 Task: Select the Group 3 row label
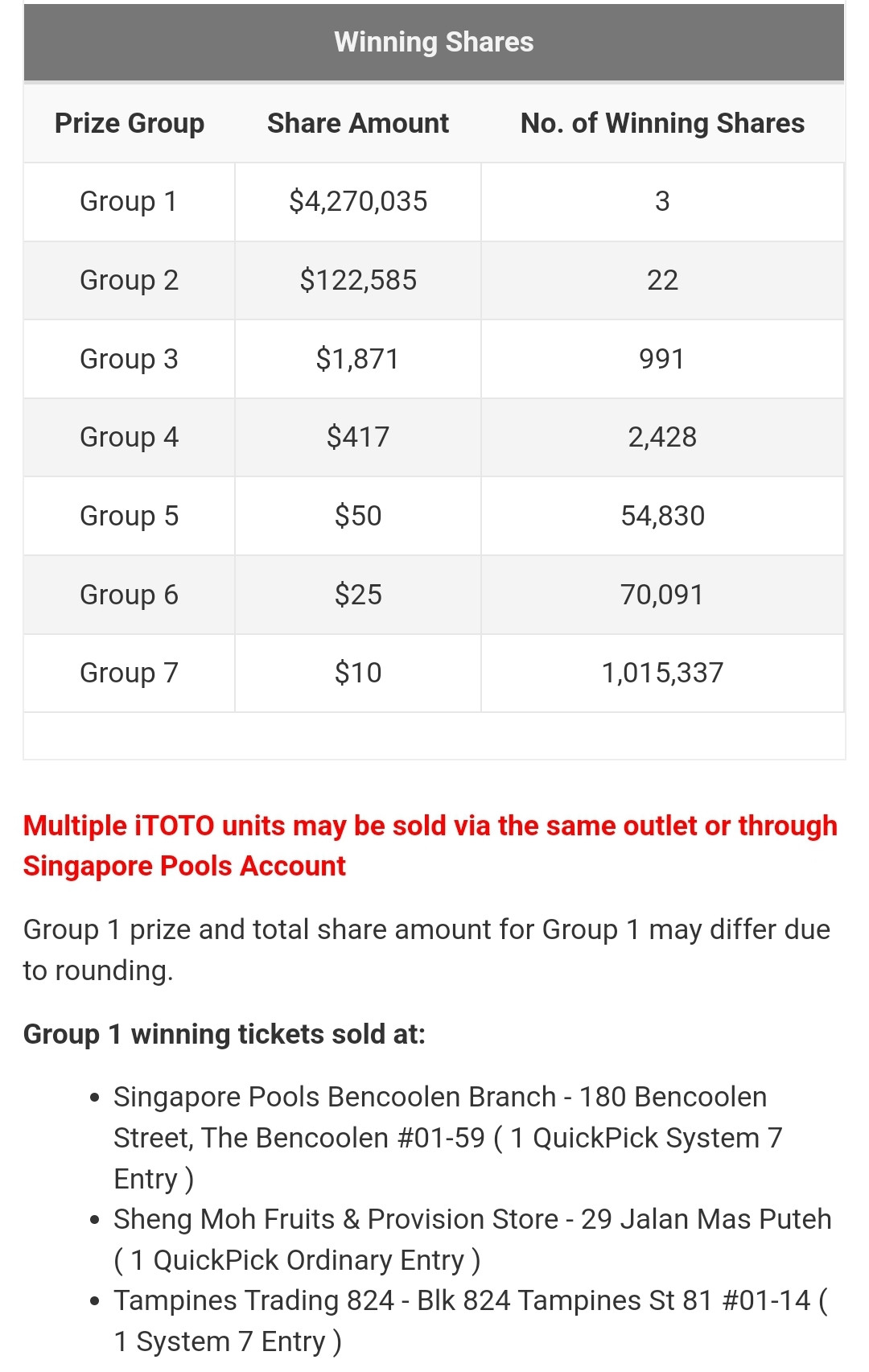129,359
